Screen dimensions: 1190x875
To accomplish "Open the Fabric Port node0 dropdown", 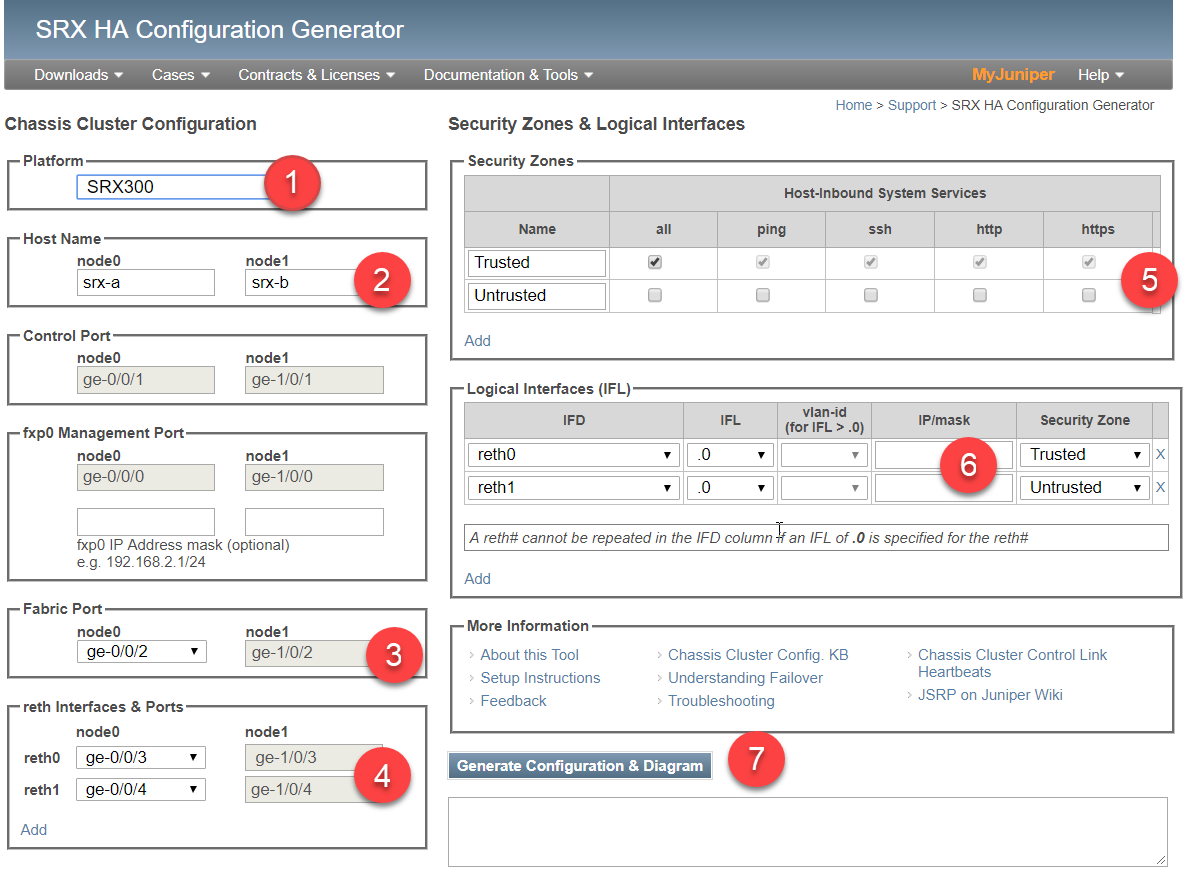I will coord(142,651).
